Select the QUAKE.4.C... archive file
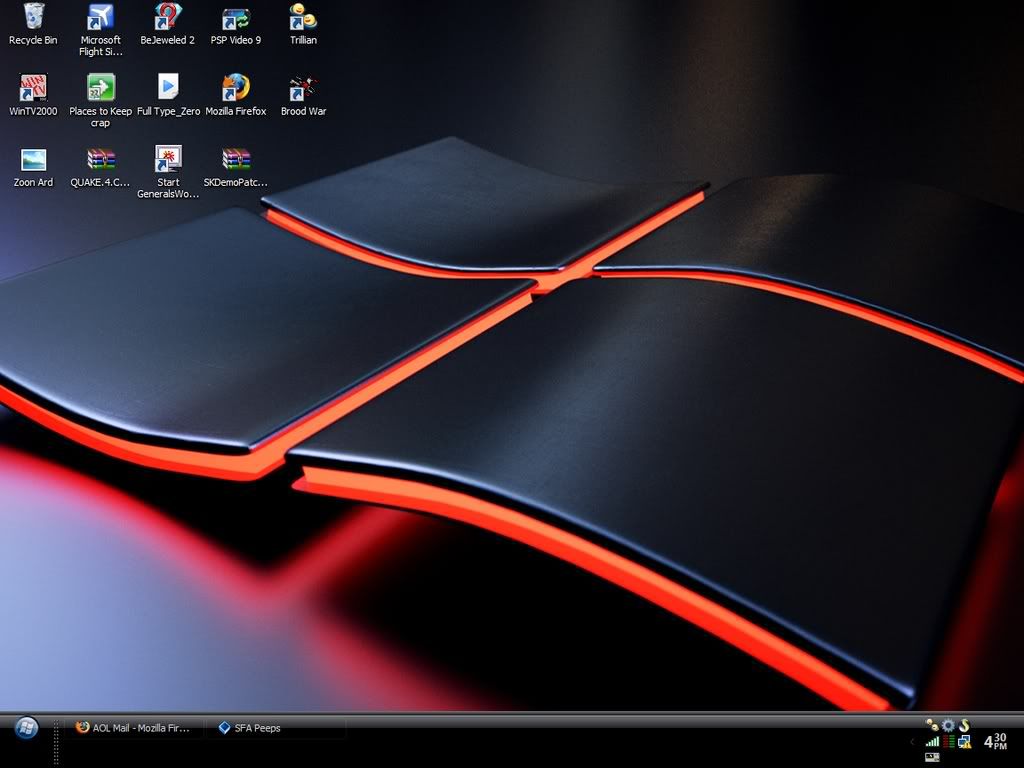This screenshot has height=768, width=1024. pyautogui.click(x=101, y=167)
